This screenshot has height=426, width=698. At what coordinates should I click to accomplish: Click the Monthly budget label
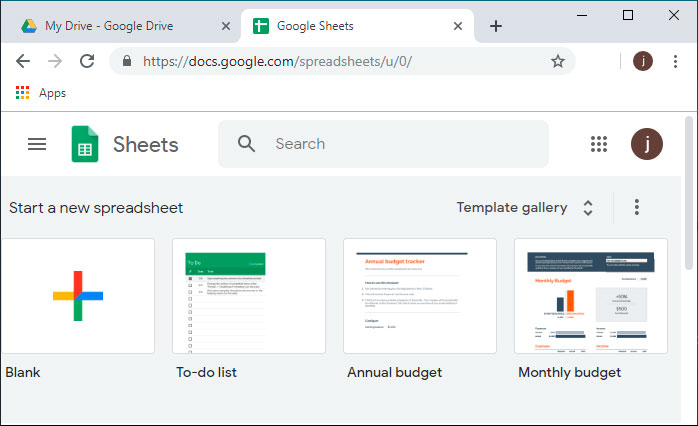tap(569, 373)
